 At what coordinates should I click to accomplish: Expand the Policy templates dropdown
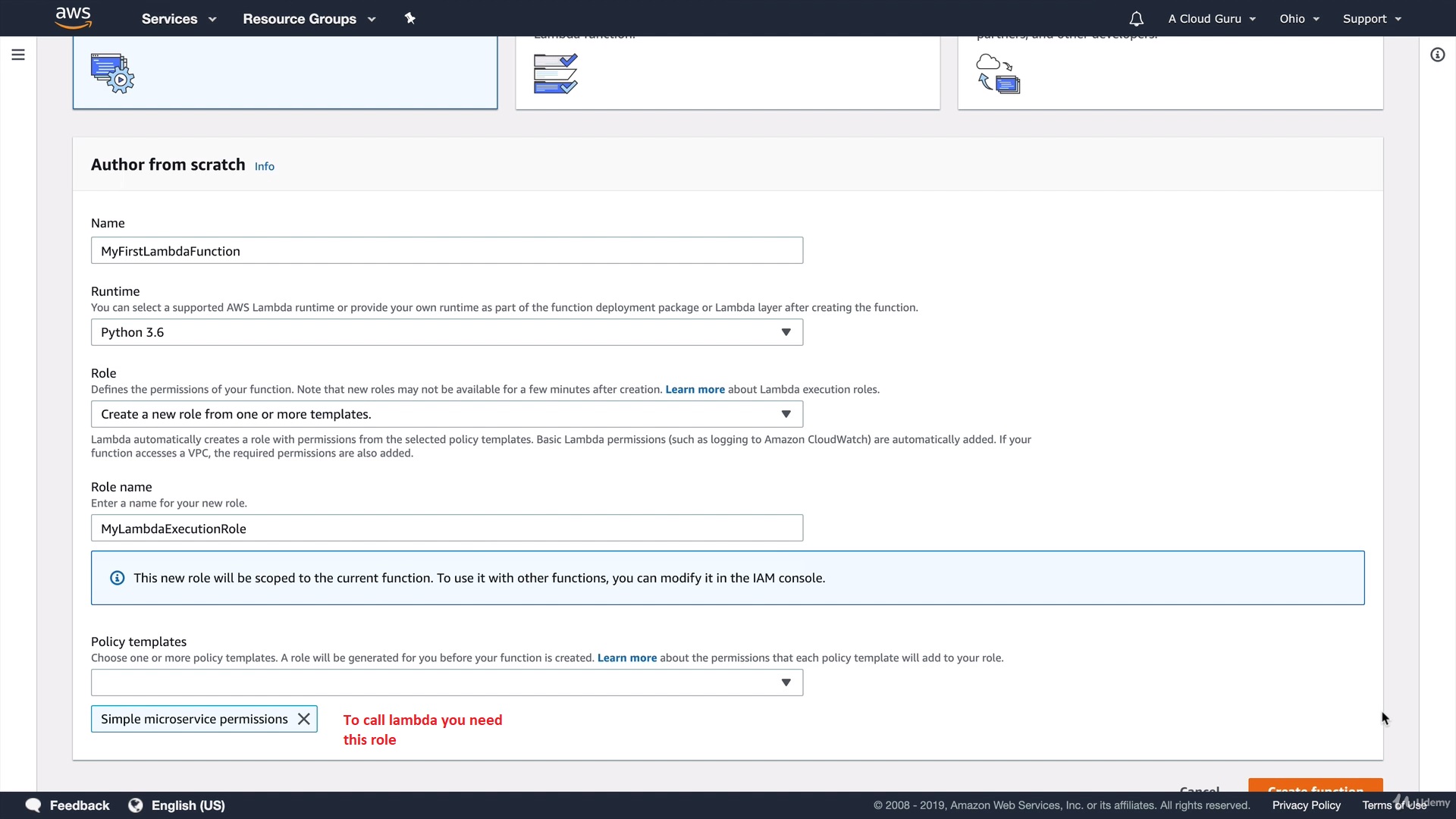tap(786, 682)
